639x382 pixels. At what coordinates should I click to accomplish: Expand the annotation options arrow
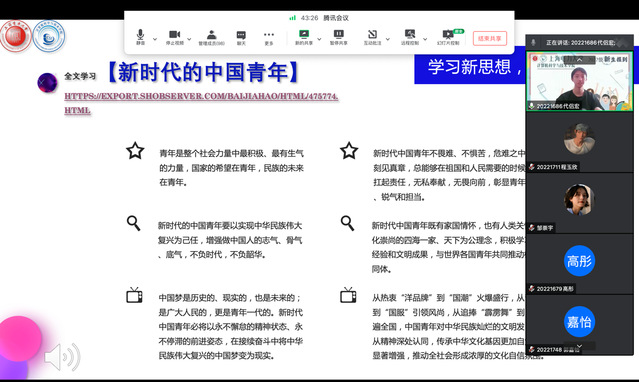tap(388, 39)
